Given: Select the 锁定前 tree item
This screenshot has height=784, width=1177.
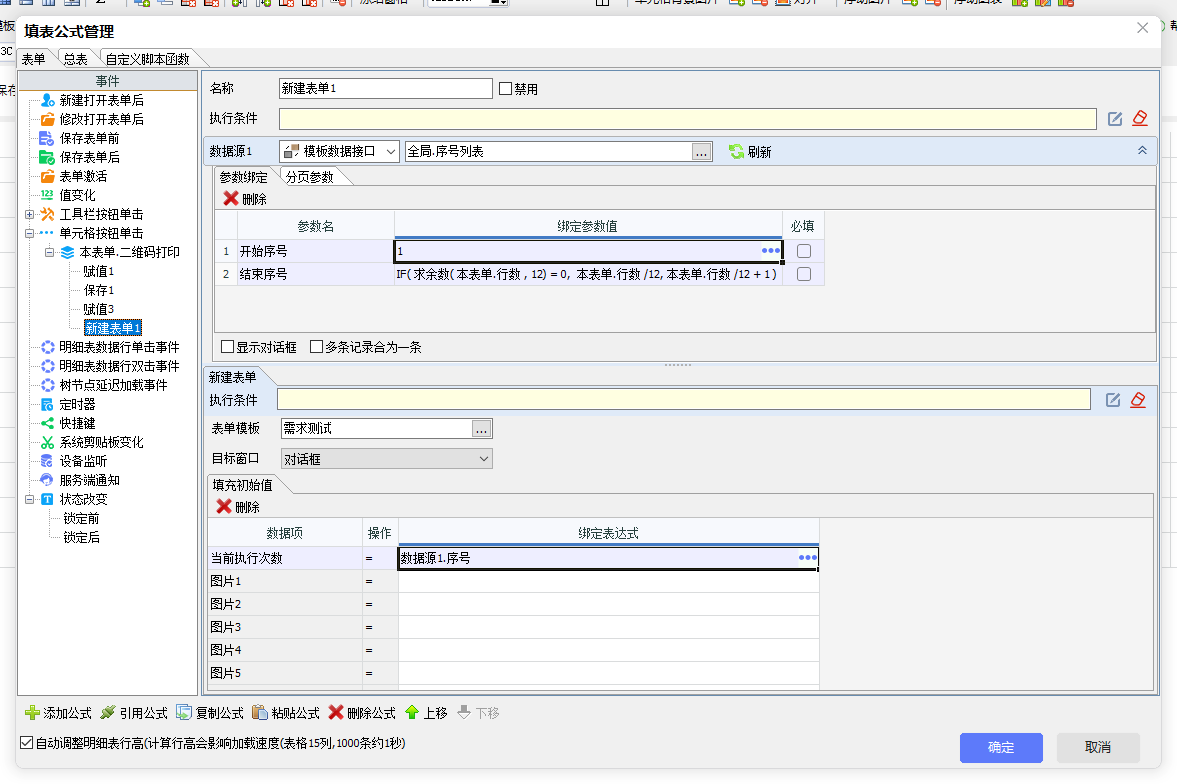Looking at the screenshot, I should 81,518.
